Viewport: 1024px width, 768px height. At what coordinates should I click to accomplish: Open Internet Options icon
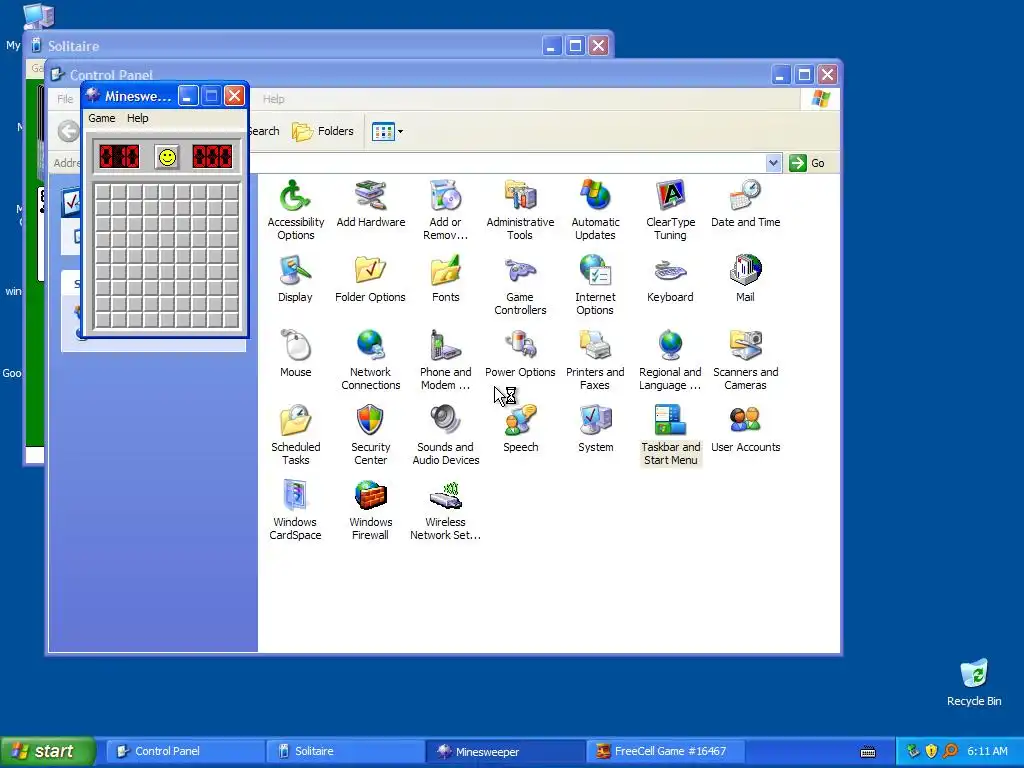(595, 270)
